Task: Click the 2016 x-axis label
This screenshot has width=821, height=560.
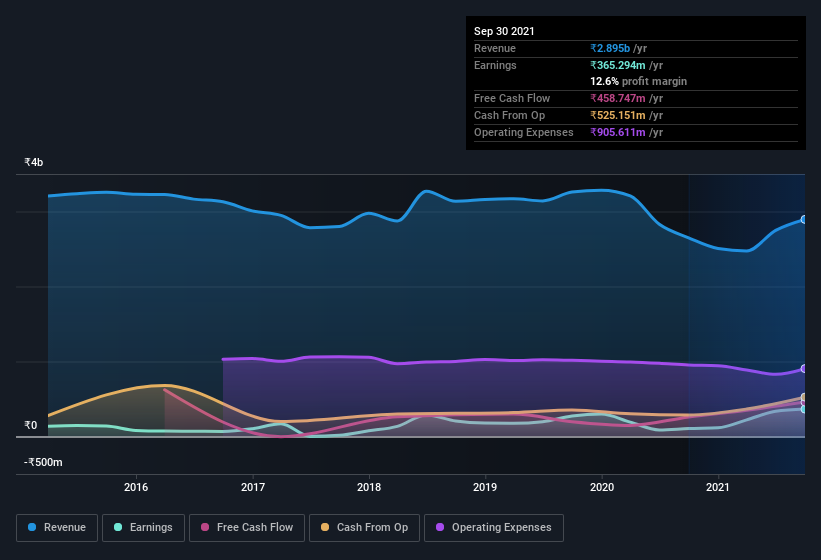Action: point(136,487)
